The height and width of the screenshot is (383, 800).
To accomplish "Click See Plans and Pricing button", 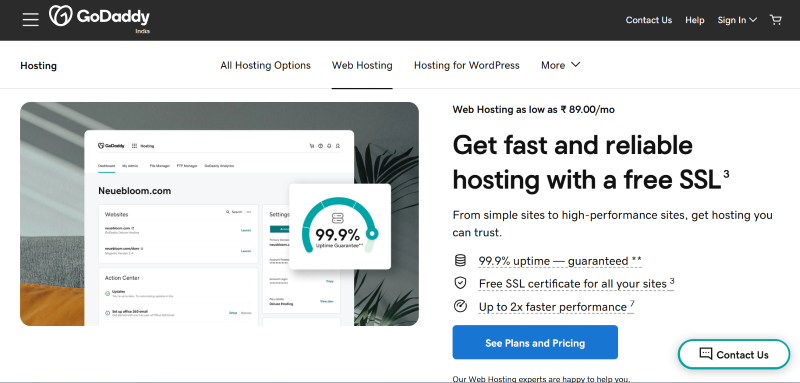I will tap(535, 343).
